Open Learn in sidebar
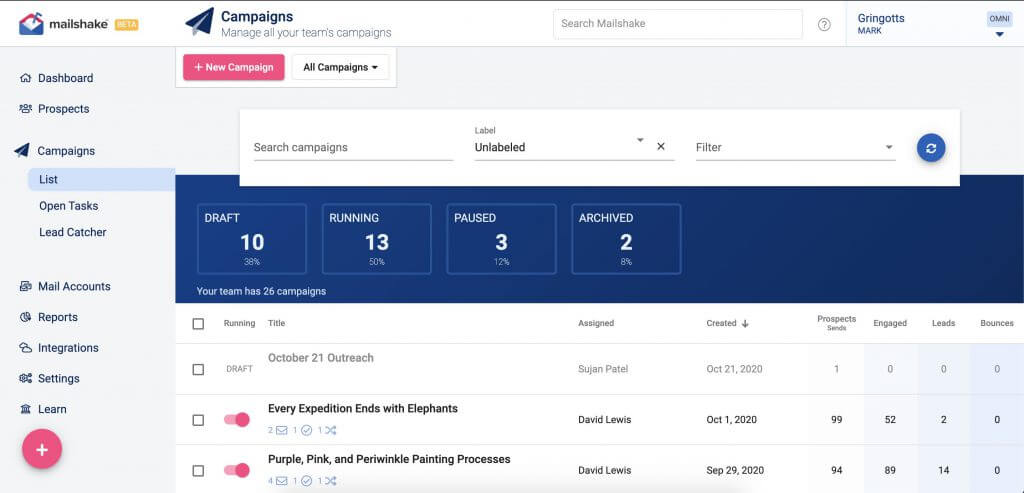The image size is (1024, 493). click(x=52, y=409)
